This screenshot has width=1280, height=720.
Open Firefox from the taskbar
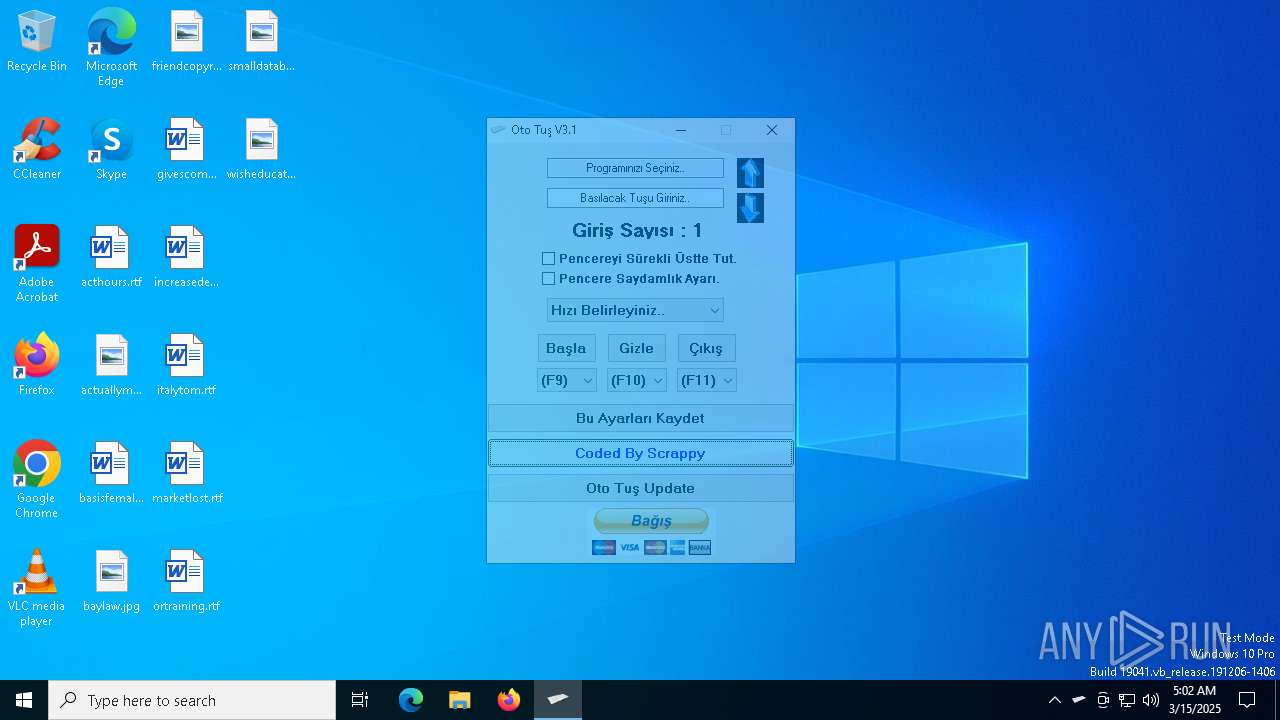coord(508,700)
